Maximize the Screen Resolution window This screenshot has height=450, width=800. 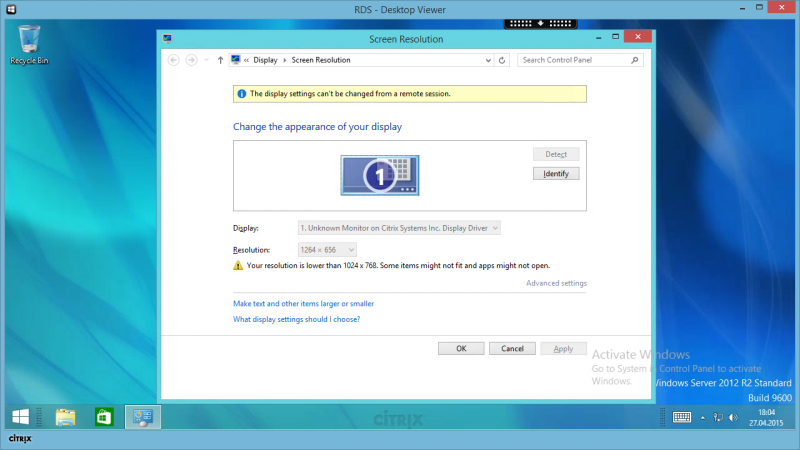click(x=615, y=37)
